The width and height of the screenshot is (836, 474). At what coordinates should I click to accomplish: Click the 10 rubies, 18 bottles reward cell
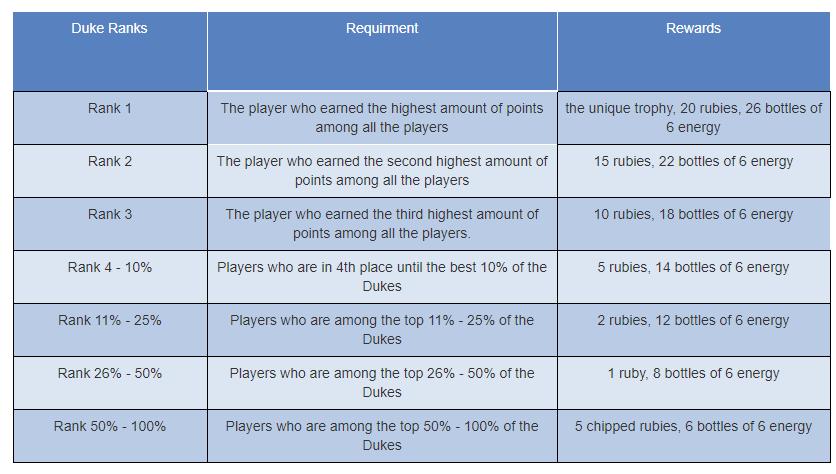694,223
